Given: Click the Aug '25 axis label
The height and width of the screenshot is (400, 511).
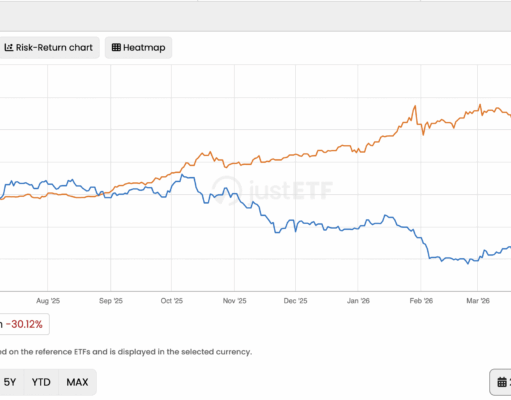Looking at the screenshot, I should click(x=48, y=301).
